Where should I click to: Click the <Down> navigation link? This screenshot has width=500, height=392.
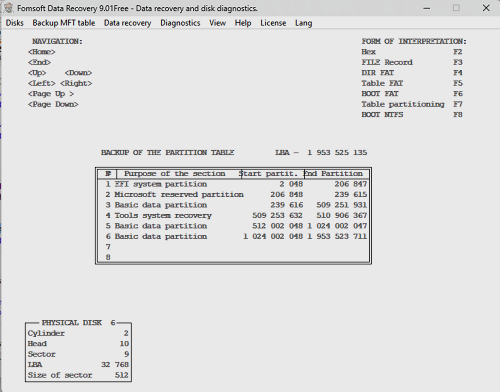coord(78,73)
